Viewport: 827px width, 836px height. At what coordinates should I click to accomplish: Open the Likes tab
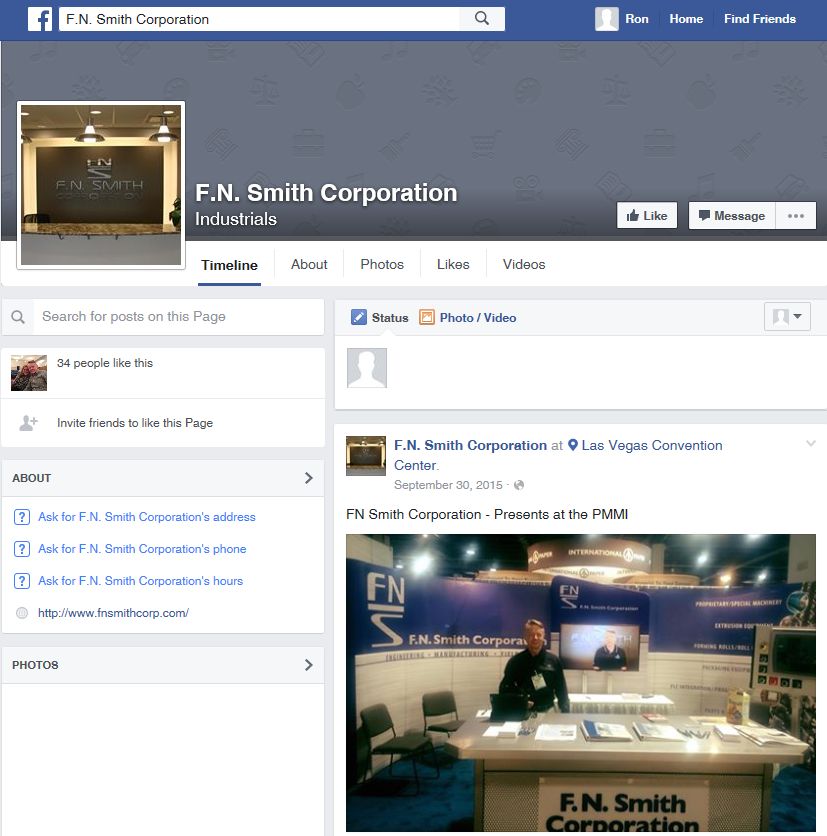pyautogui.click(x=453, y=264)
